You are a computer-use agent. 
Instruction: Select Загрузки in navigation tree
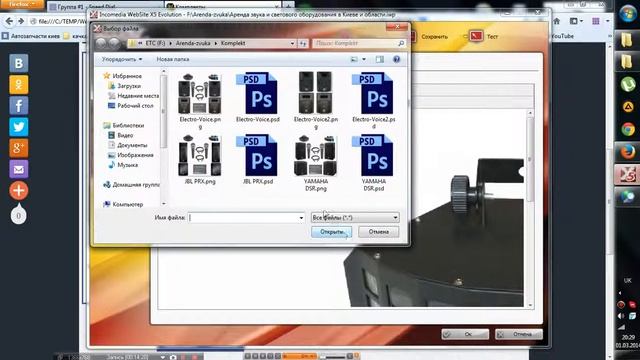[x=129, y=86]
